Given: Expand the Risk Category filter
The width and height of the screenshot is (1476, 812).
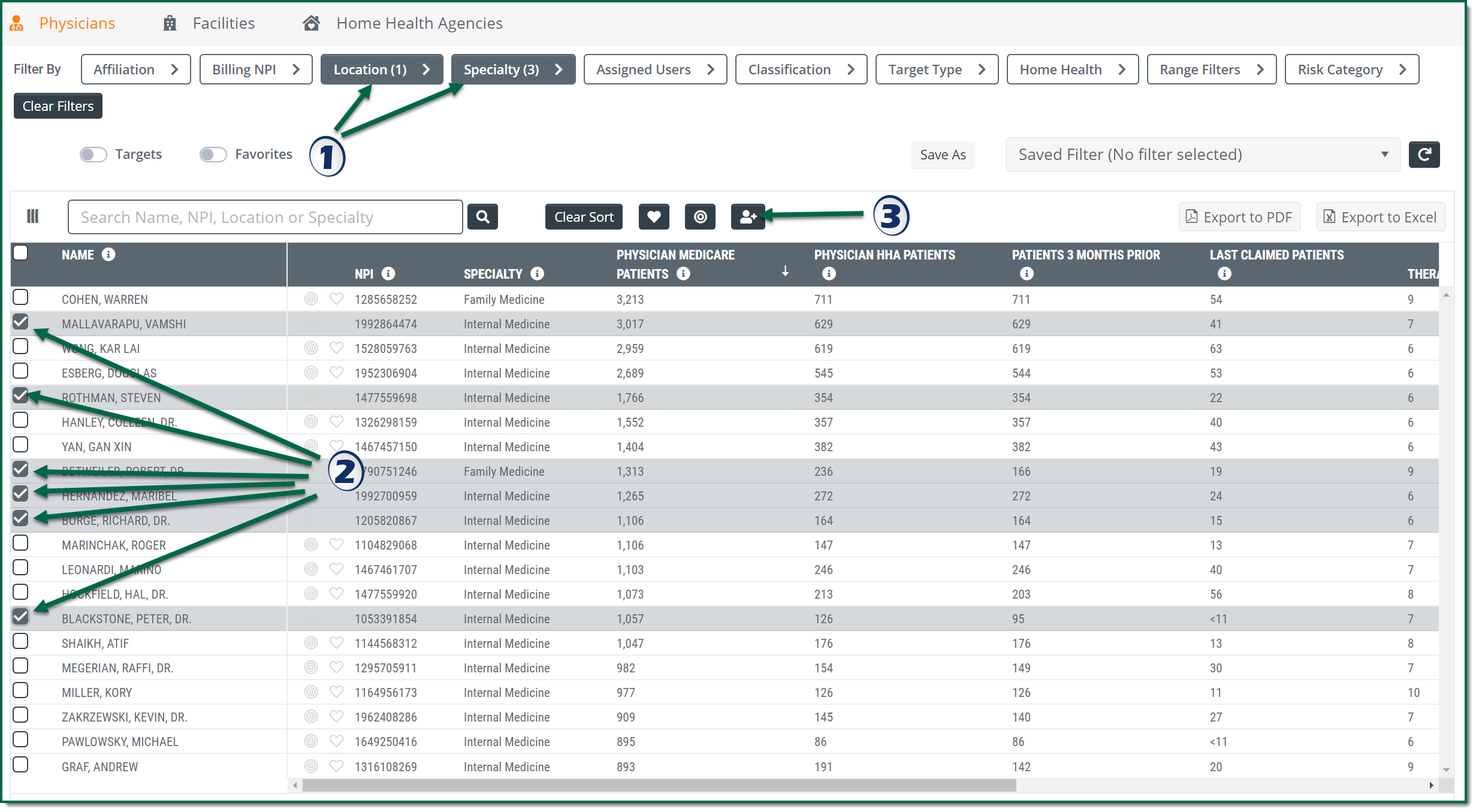Looking at the screenshot, I should coord(1351,70).
